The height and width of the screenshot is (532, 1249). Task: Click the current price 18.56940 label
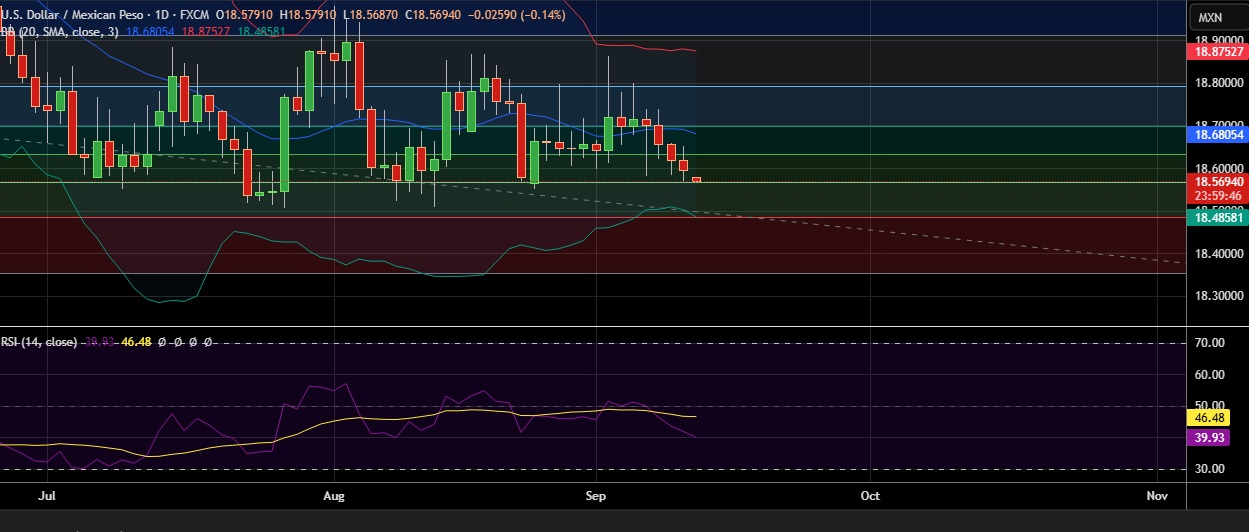point(1216,182)
